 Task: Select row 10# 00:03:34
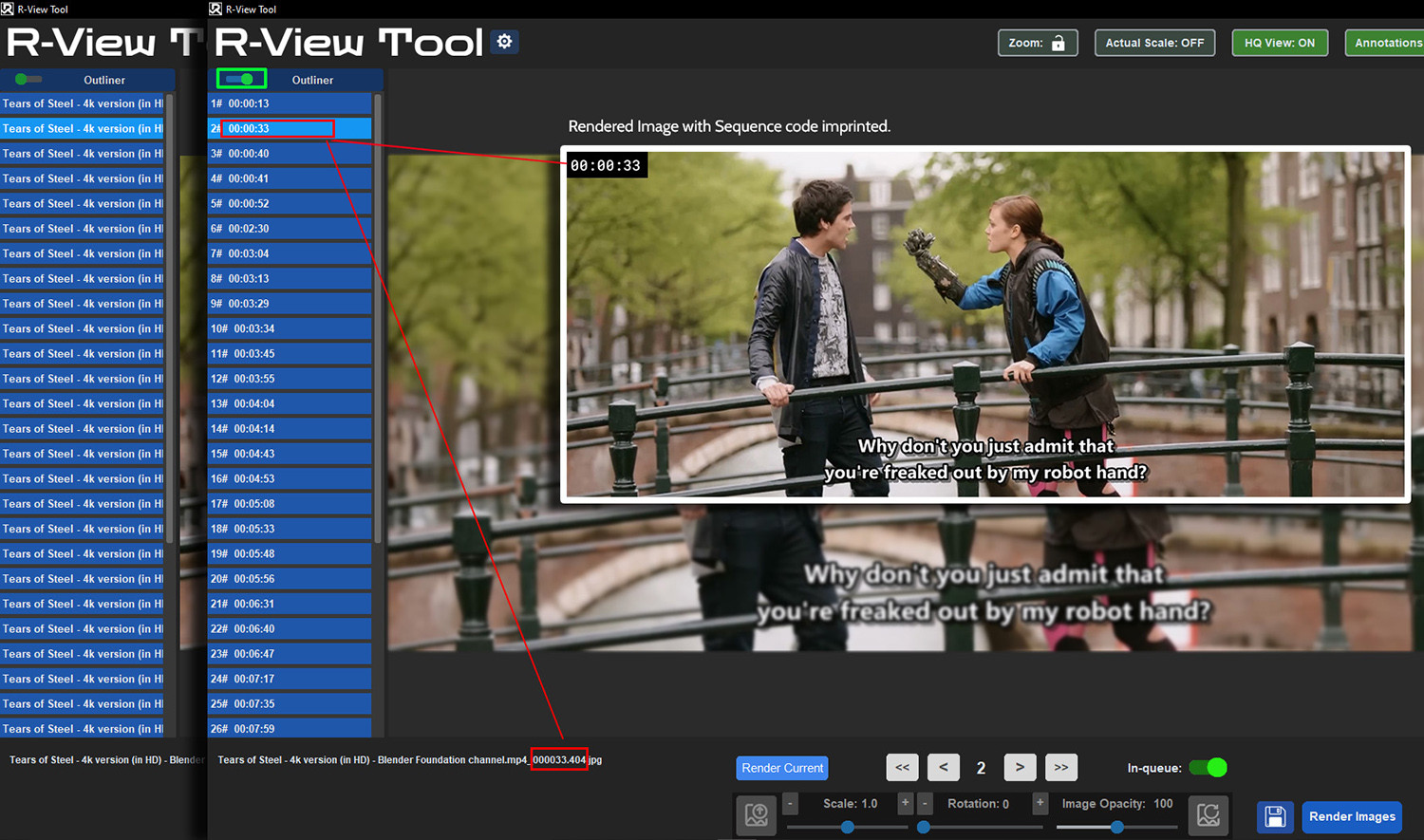290,328
